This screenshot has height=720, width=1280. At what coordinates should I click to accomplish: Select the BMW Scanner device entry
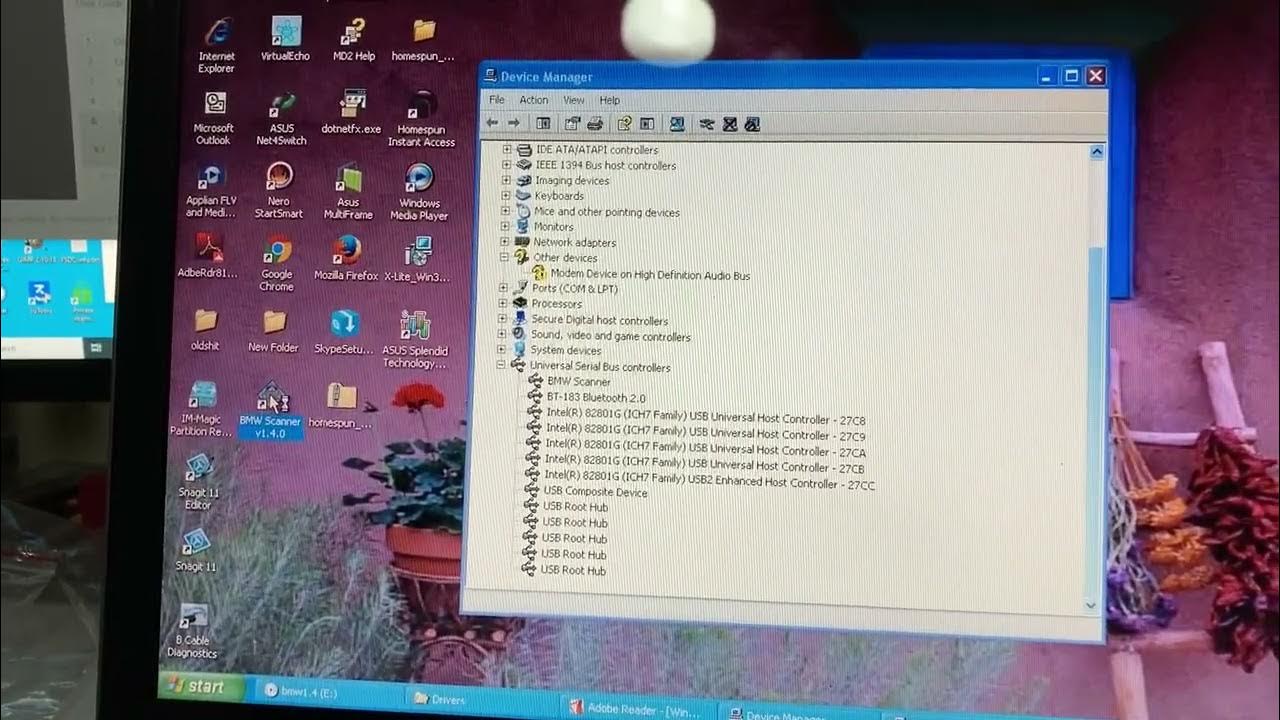click(x=579, y=382)
